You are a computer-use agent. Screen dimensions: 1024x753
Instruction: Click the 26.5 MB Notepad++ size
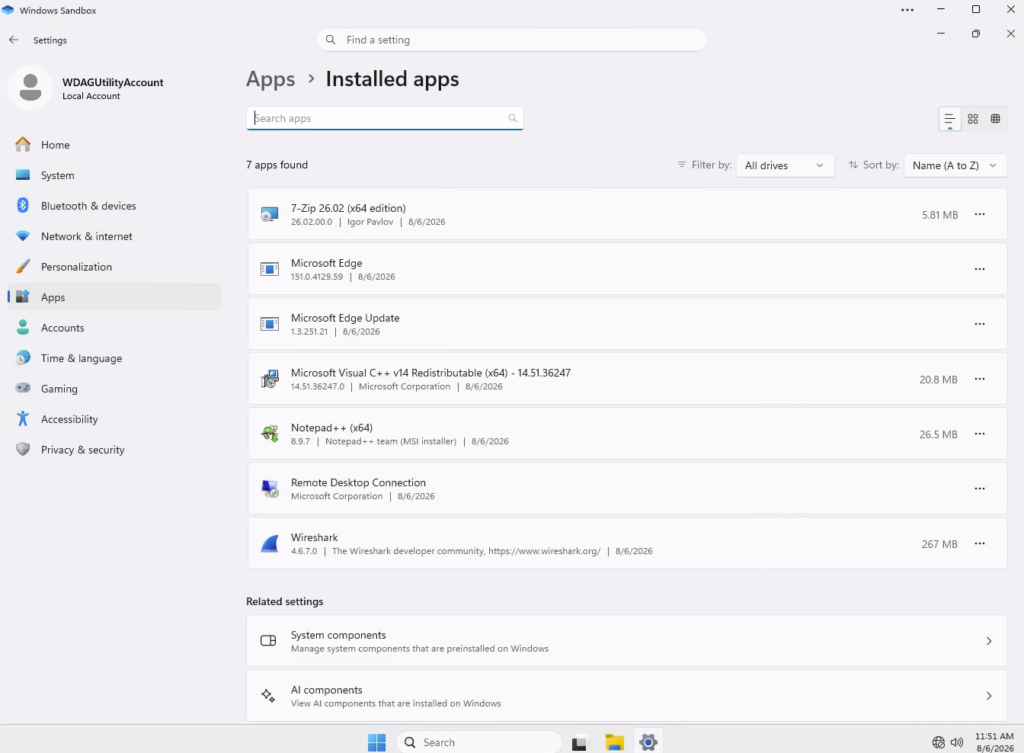[938, 434]
